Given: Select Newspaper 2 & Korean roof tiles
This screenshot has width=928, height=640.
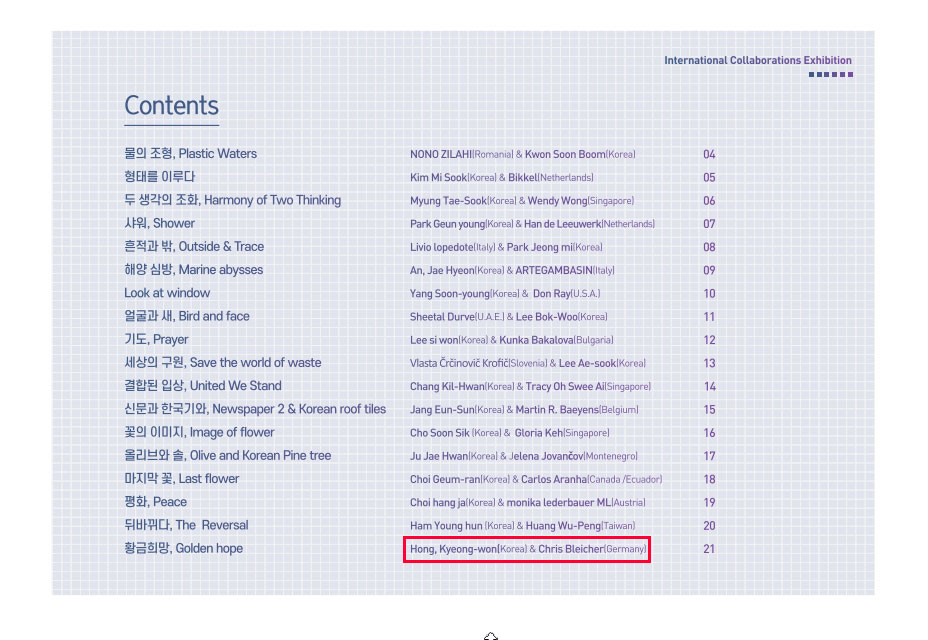Looking at the screenshot, I should coord(255,409).
